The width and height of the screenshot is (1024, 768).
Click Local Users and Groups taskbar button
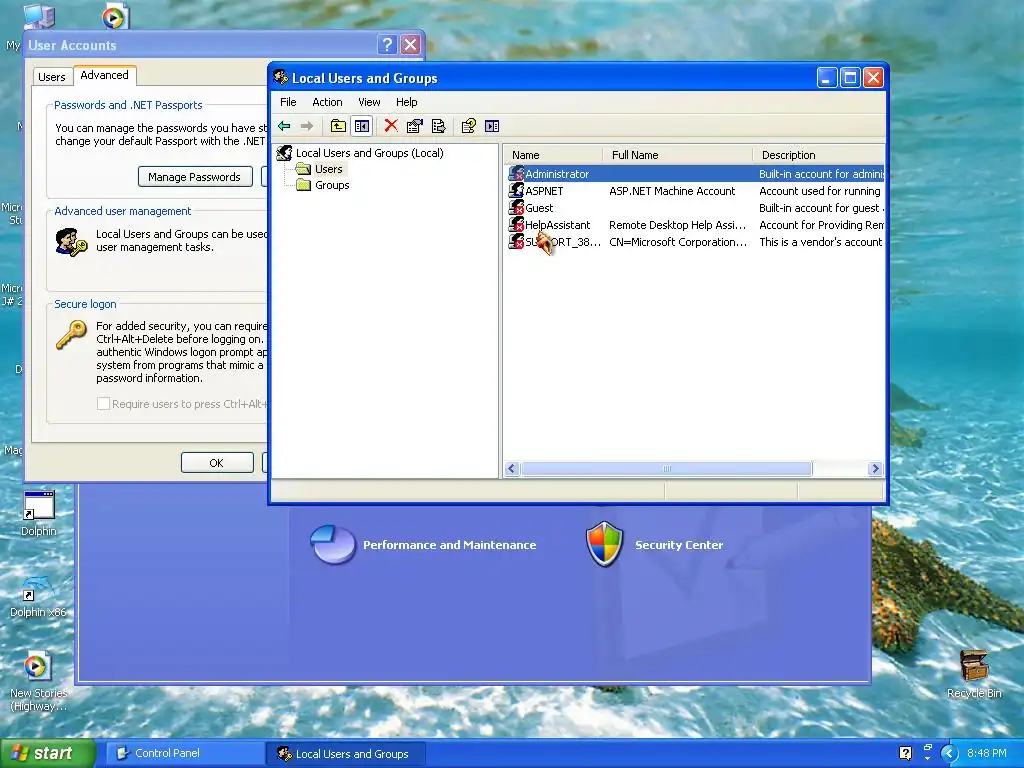click(345, 754)
